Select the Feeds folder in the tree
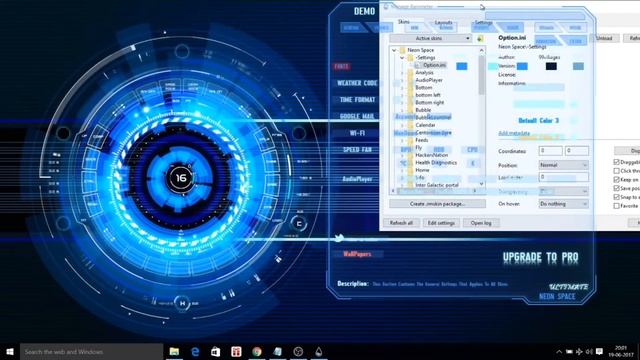This screenshot has height=360, width=640. tap(422, 140)
